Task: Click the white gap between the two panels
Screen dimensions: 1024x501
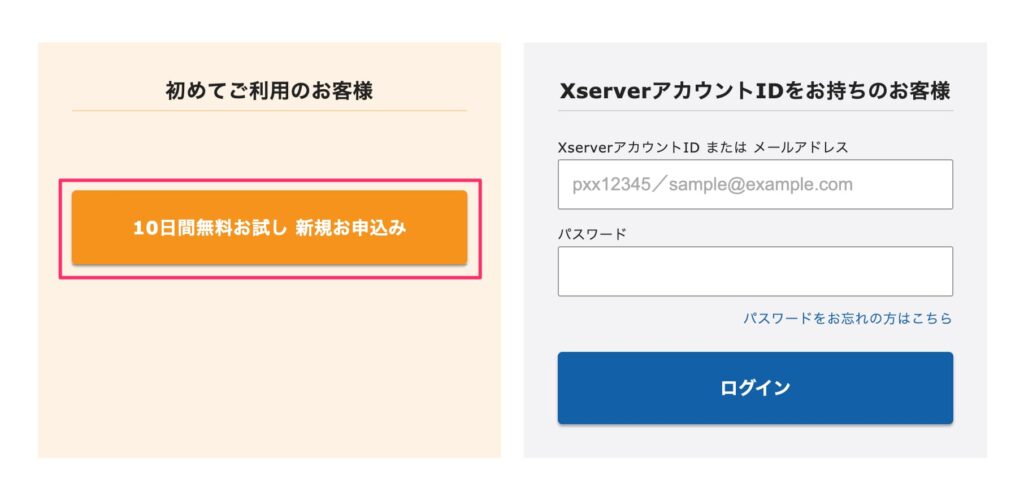Action: pos(512,250)
